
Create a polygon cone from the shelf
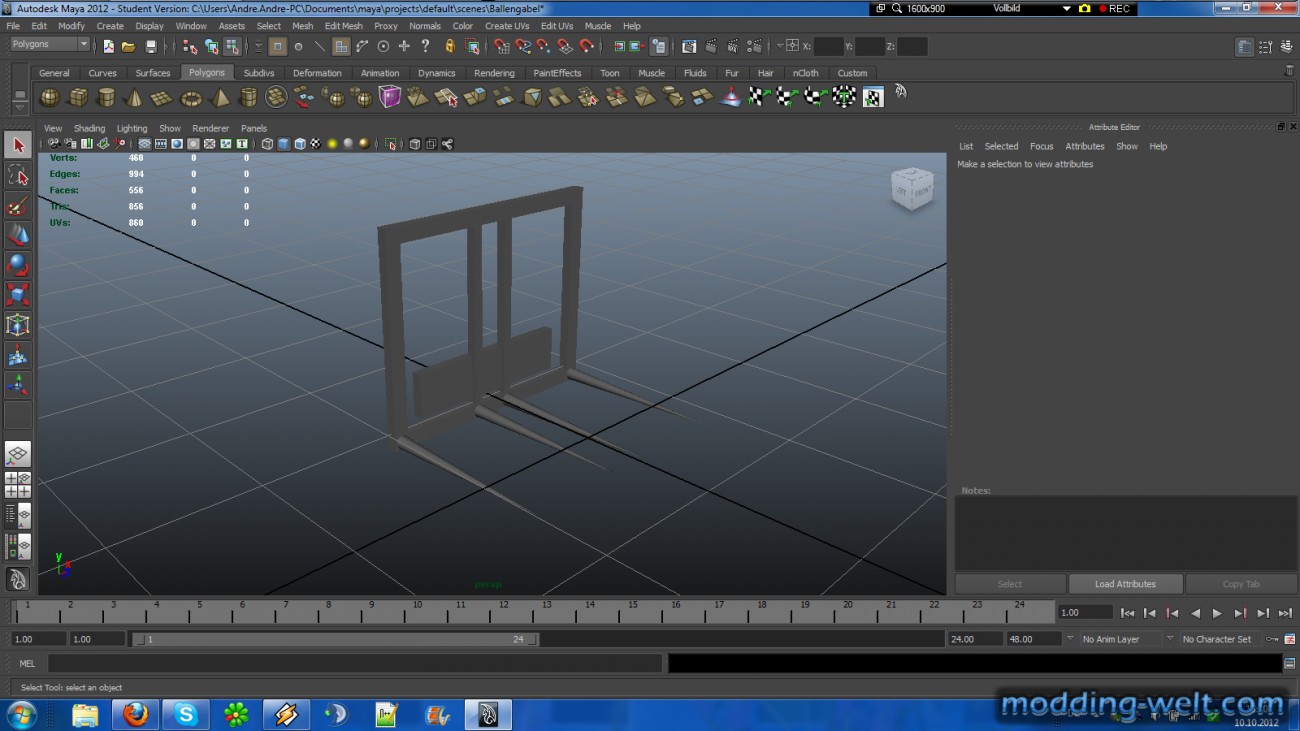pos(133,97)
